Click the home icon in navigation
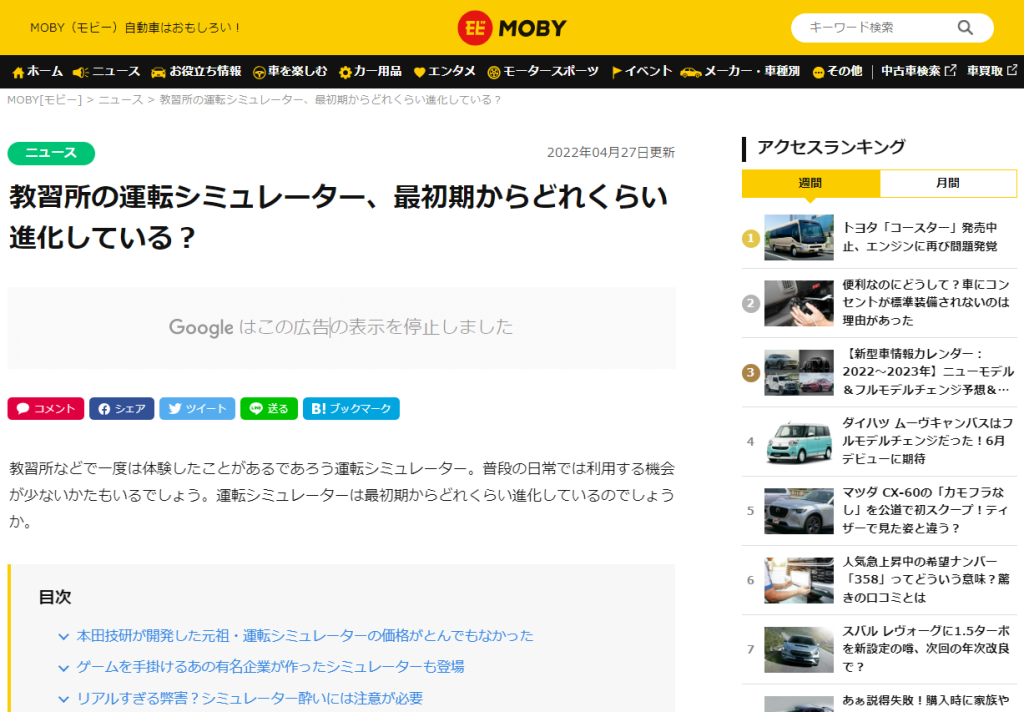The height and width of the screenshot is (712, 1024). tap(18, 72)
